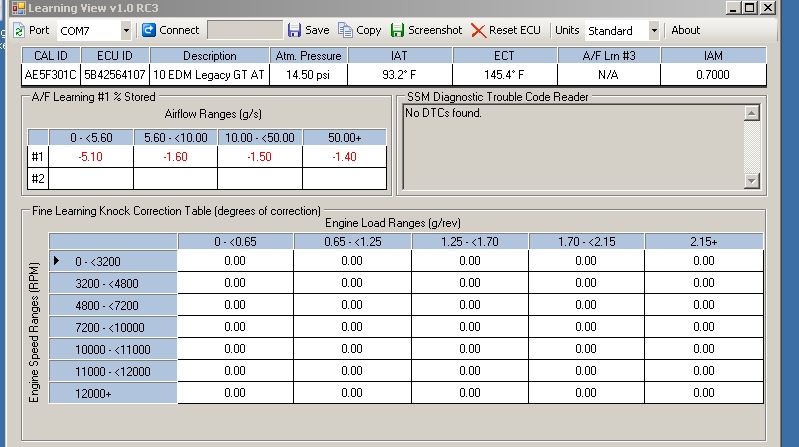799x447 pixels.
Task: Select the 11000 - <12000 RPM row header
Action: coord(113,372)
